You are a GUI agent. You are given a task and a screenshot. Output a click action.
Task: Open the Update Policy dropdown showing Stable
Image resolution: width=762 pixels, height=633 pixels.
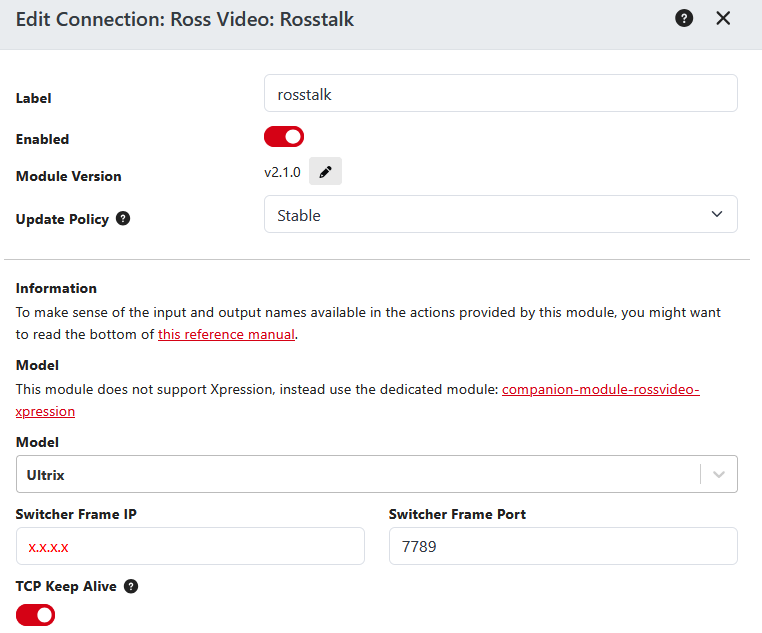tap(490, 215)
